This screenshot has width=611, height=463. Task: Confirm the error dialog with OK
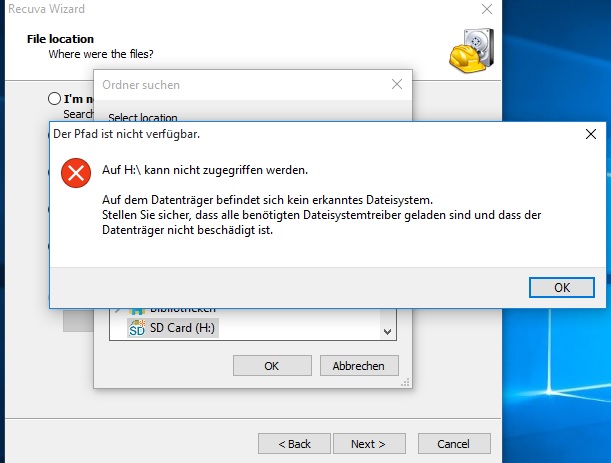562,288
